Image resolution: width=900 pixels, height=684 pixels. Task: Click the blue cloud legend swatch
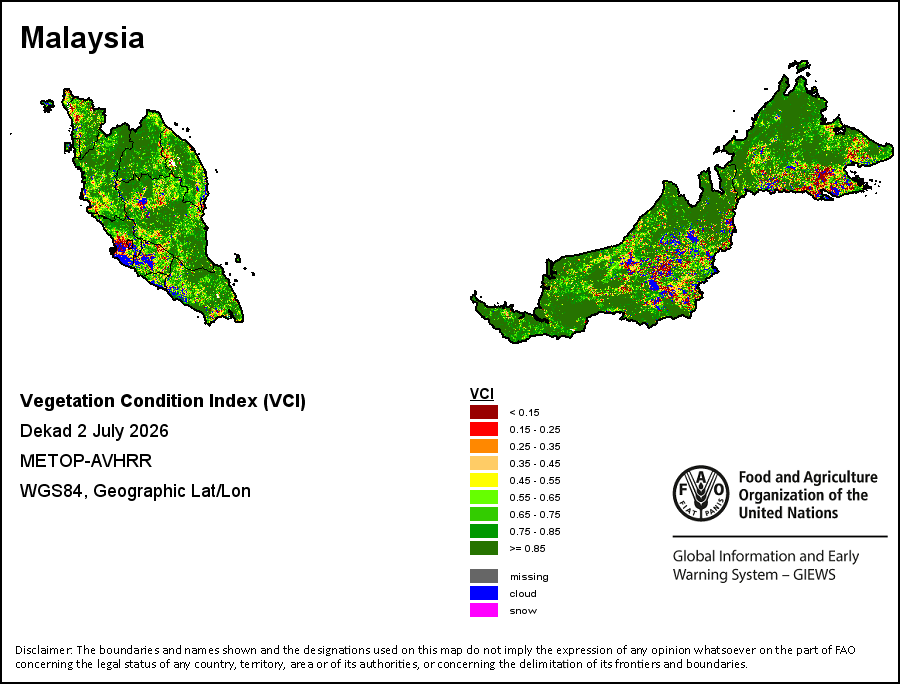pyautogui.click(x=483, y=593)
